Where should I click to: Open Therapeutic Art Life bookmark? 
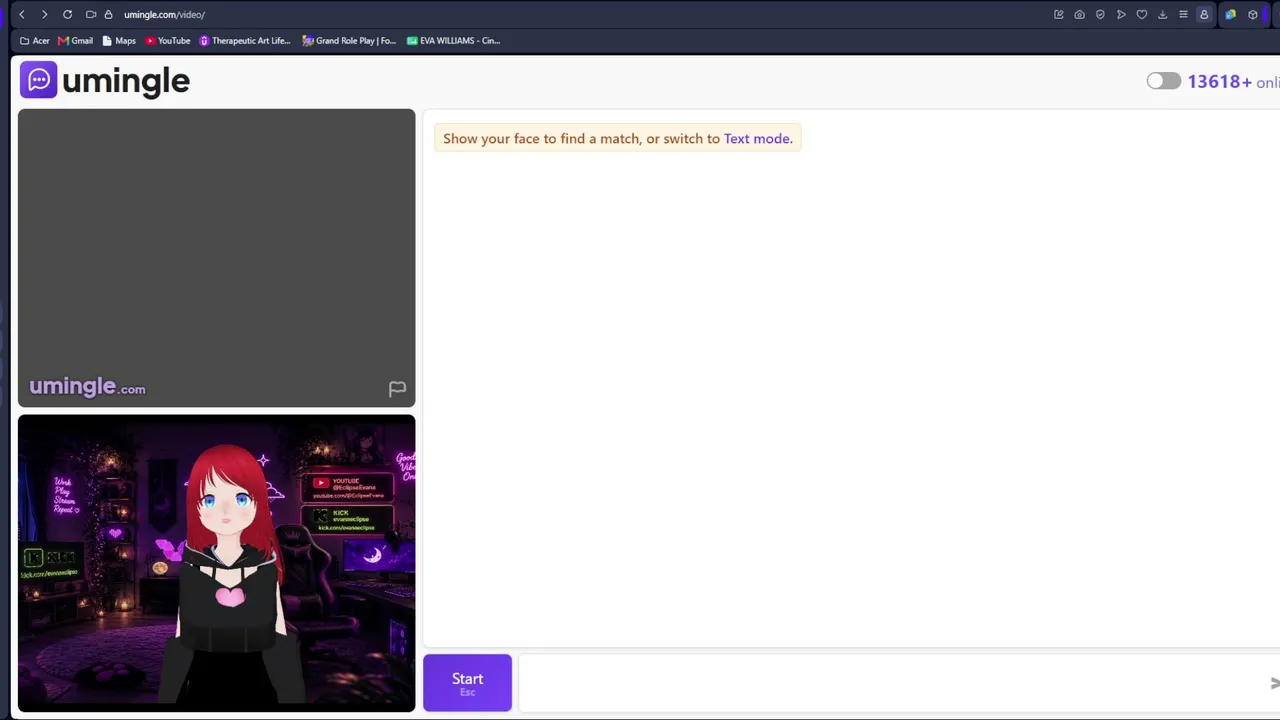pos(245,41)
